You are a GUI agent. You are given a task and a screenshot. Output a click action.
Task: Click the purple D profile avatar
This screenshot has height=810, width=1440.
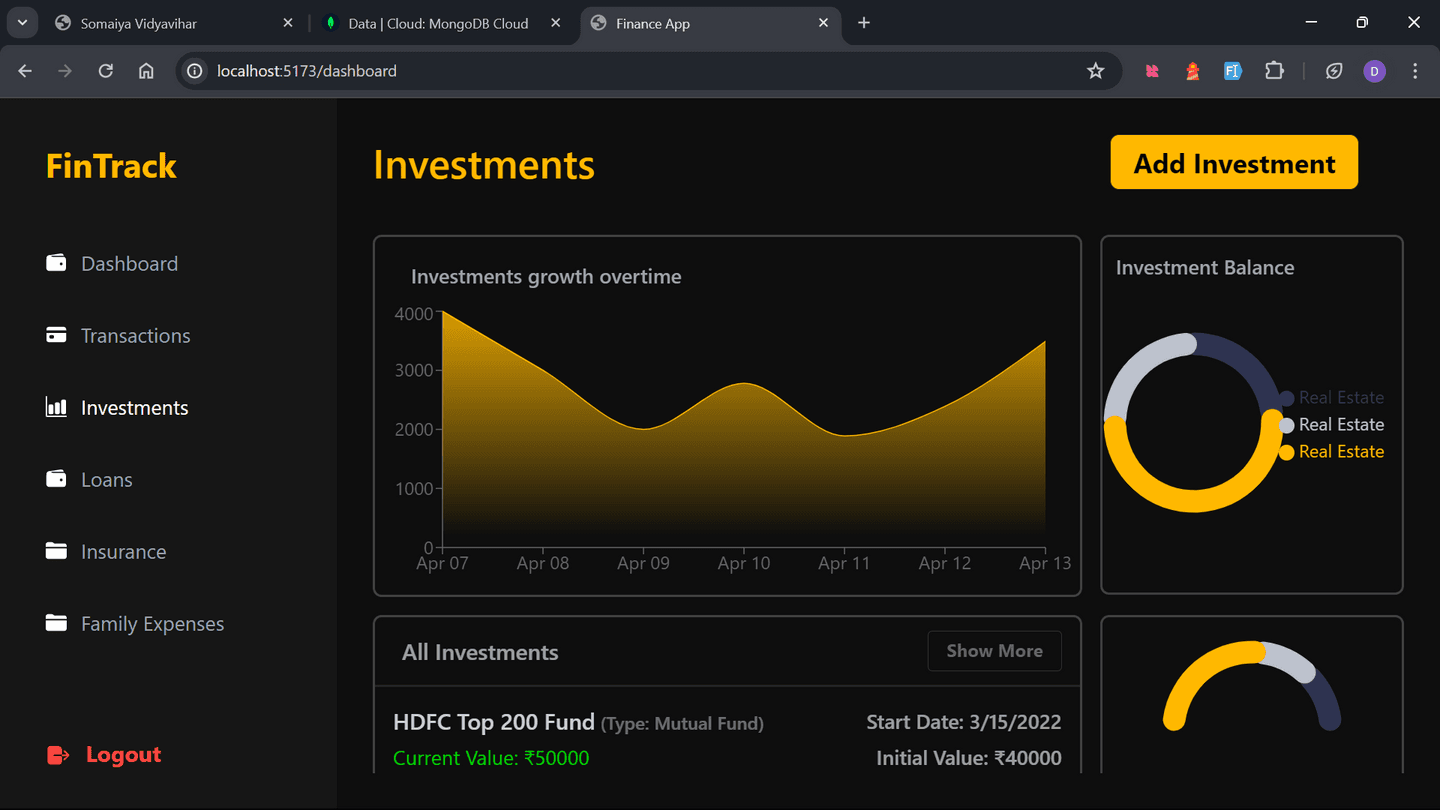(x=1375, y=71)
